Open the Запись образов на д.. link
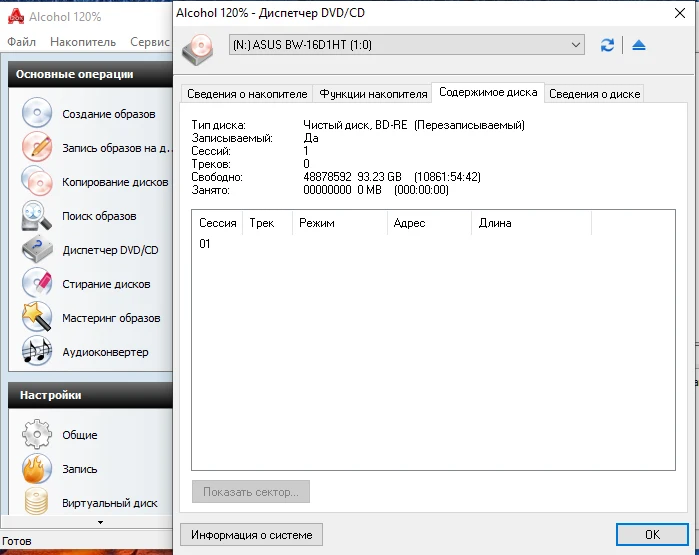The height and width of the screenshot is (555, 699). click(x=117, y=148)
